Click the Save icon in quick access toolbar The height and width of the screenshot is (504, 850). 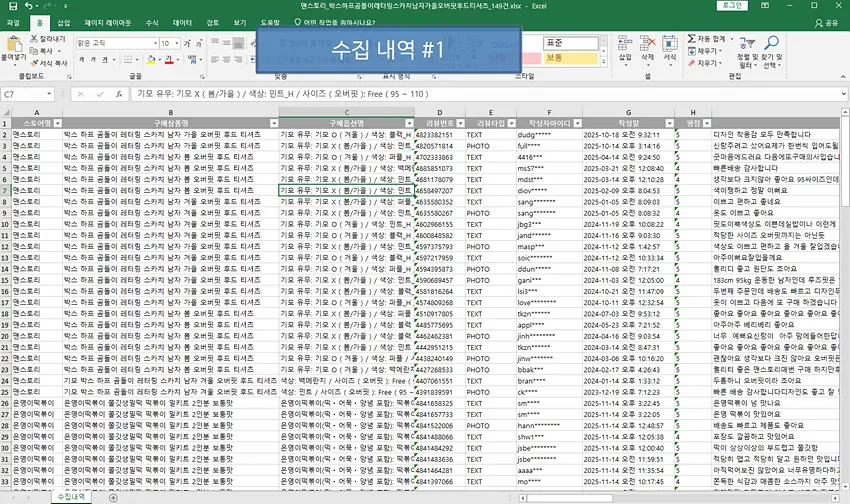coord(13,6)
